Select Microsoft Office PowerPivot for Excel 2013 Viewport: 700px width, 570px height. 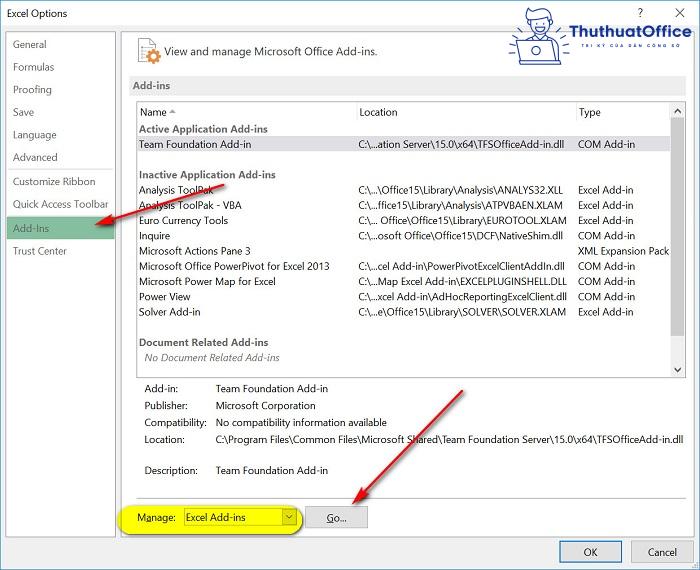[x=404, y=266]
